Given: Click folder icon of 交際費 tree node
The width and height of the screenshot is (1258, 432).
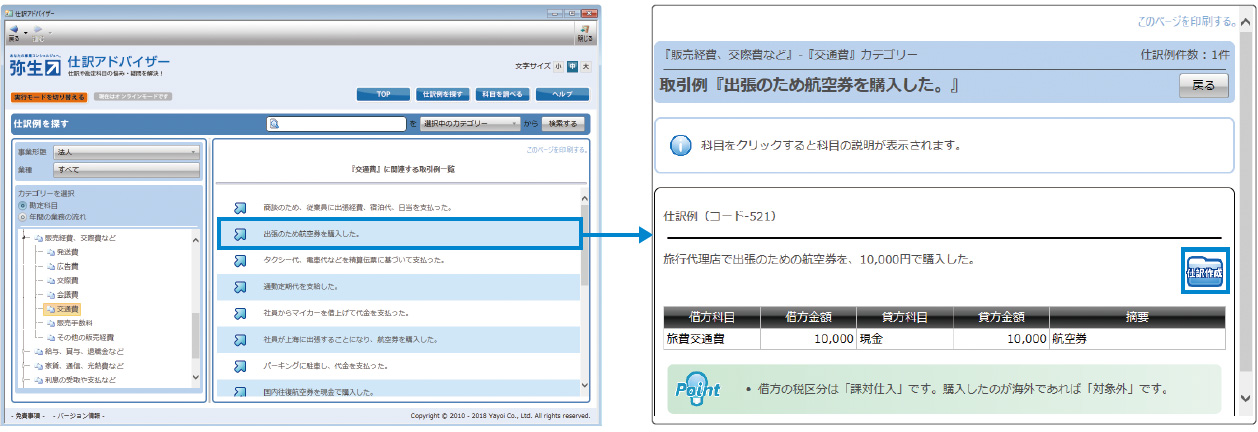Looking at the screenshot, I should [50, 281].
